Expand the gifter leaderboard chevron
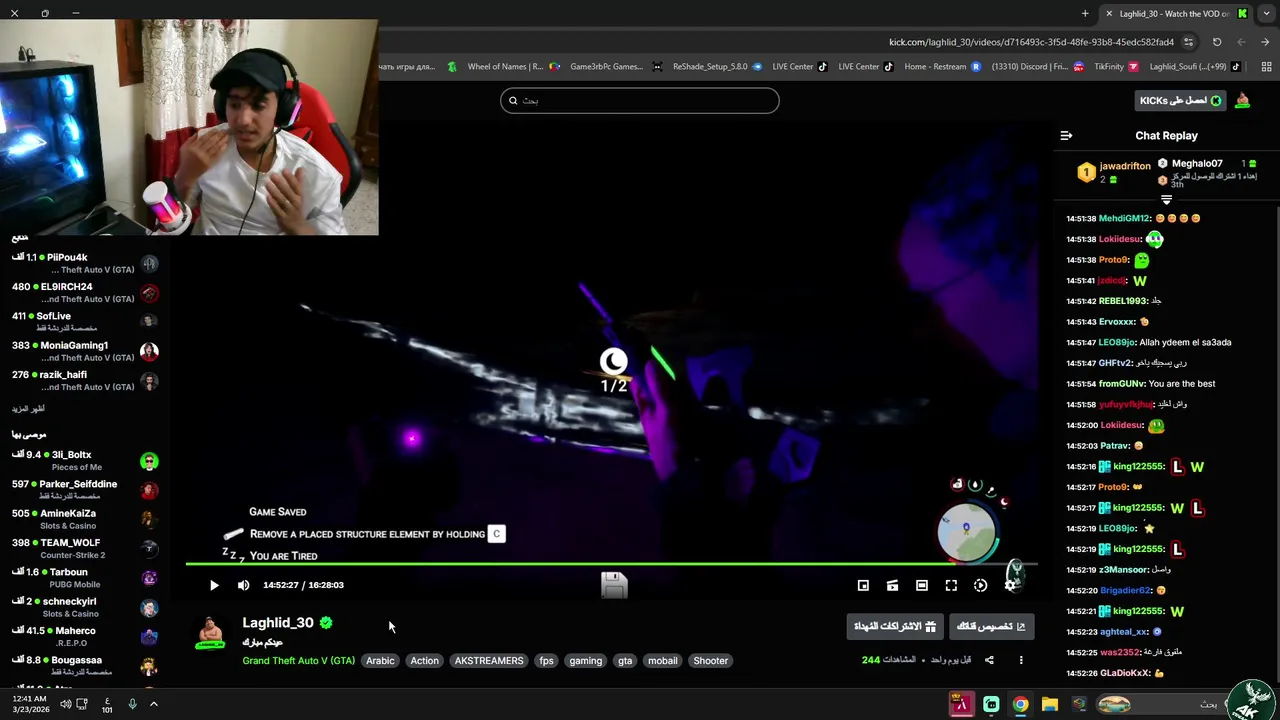Viewport: 1280px width, 720px height. (1166, 200)
